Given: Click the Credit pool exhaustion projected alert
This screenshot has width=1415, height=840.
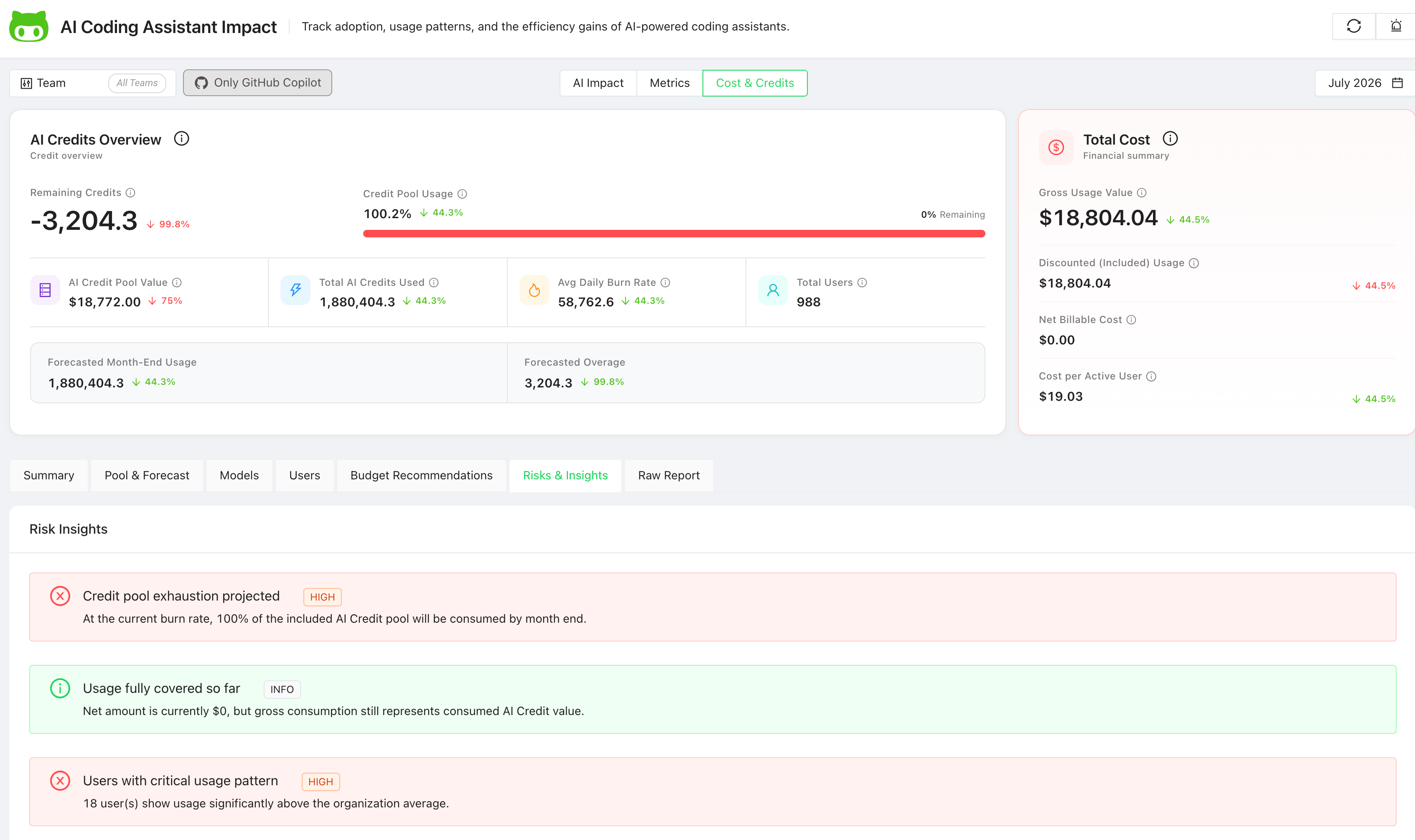Looking at the screenshot, I should [x=713, y=607].
